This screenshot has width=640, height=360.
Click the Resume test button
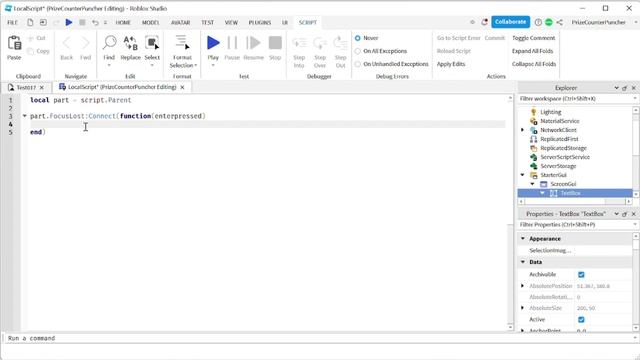pos(253,42)
